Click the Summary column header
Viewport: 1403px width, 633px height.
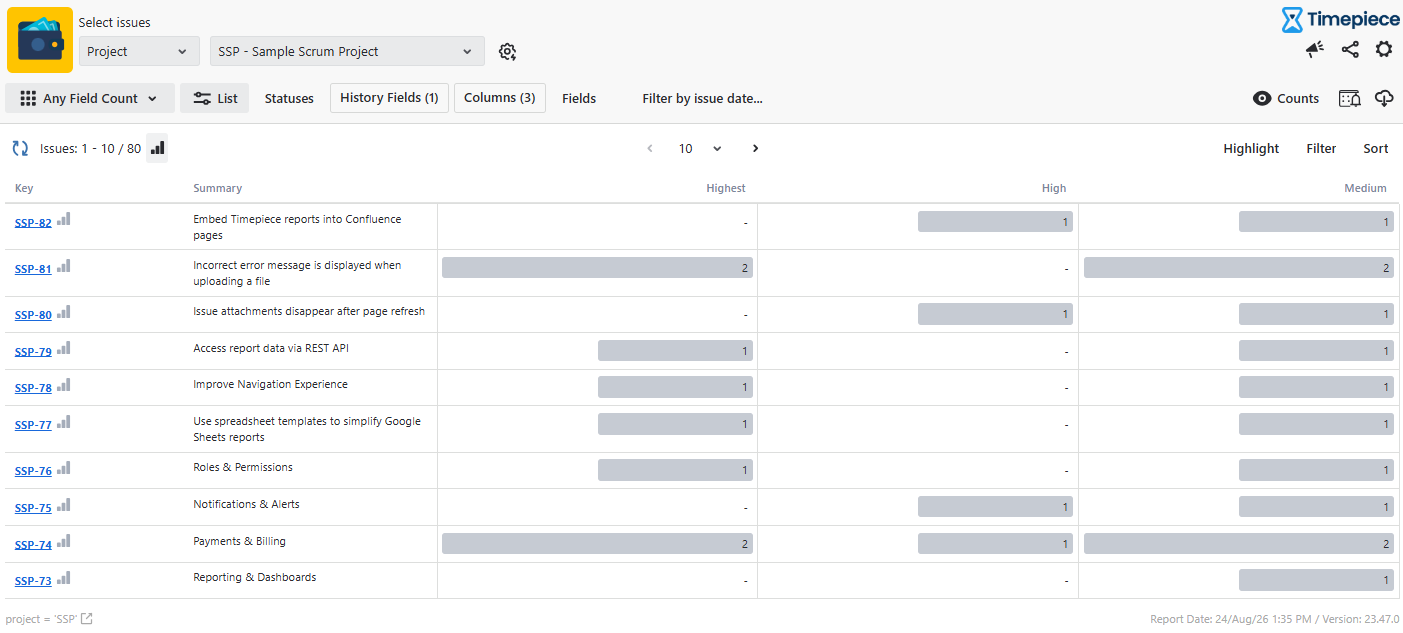point(217,188)
